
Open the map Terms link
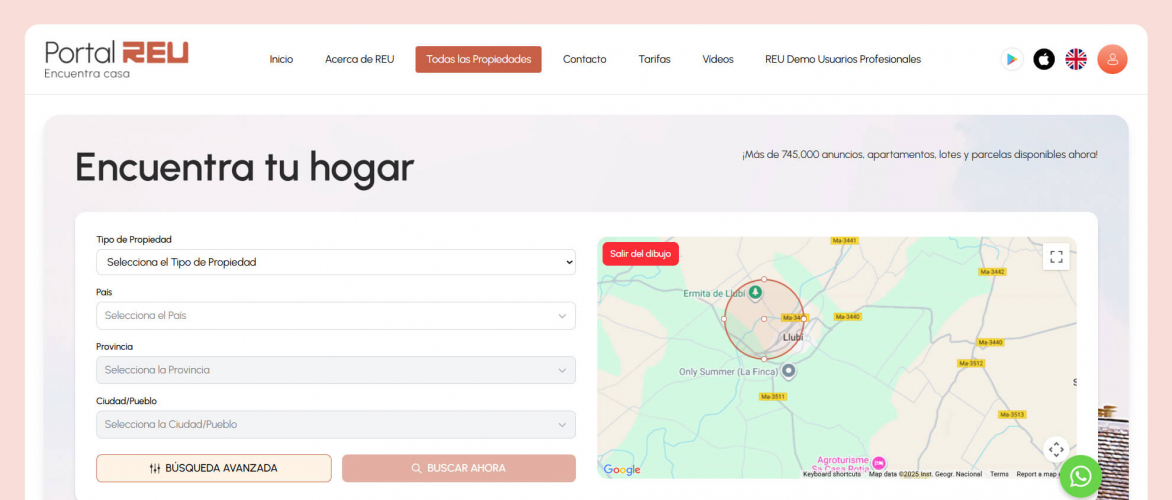pos(999,474)
